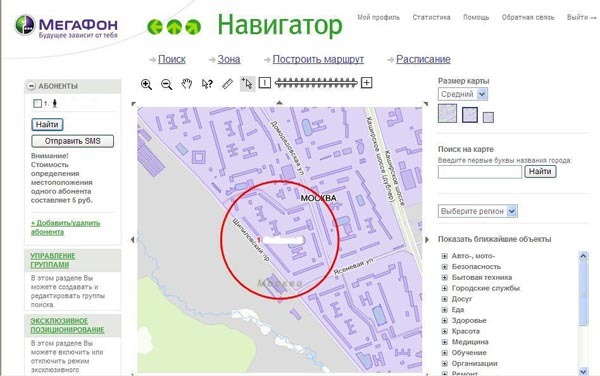Click the object list scrollbar thumb
Viewport: 600px width, 376px height.
[x=583, y=293]
